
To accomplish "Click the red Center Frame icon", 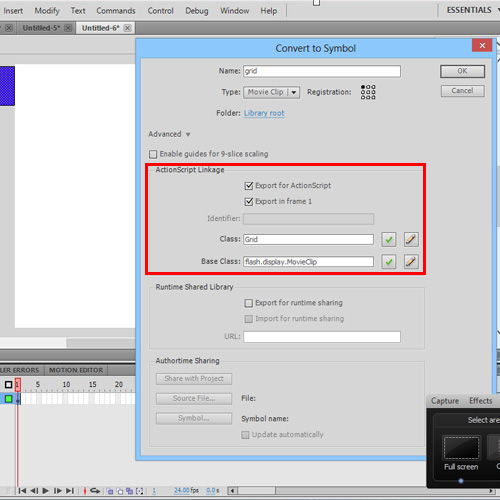I will 85,491.
